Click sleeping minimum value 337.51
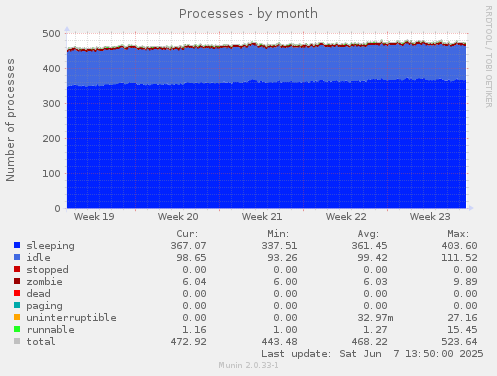The height and width of the screenshot is (376, 497). [279, 246]
